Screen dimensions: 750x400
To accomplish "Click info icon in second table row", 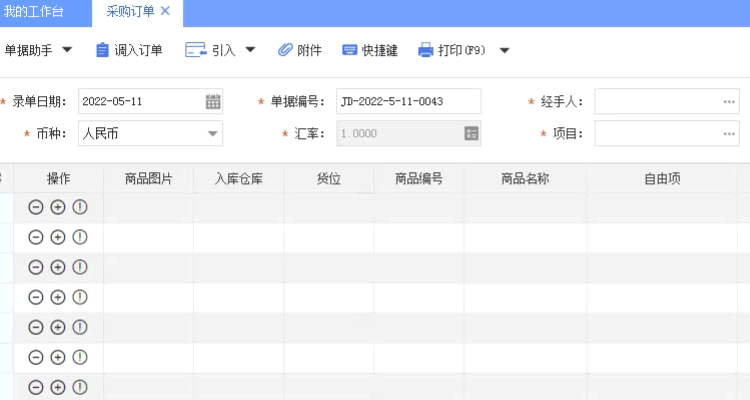I will coord(80,237).
